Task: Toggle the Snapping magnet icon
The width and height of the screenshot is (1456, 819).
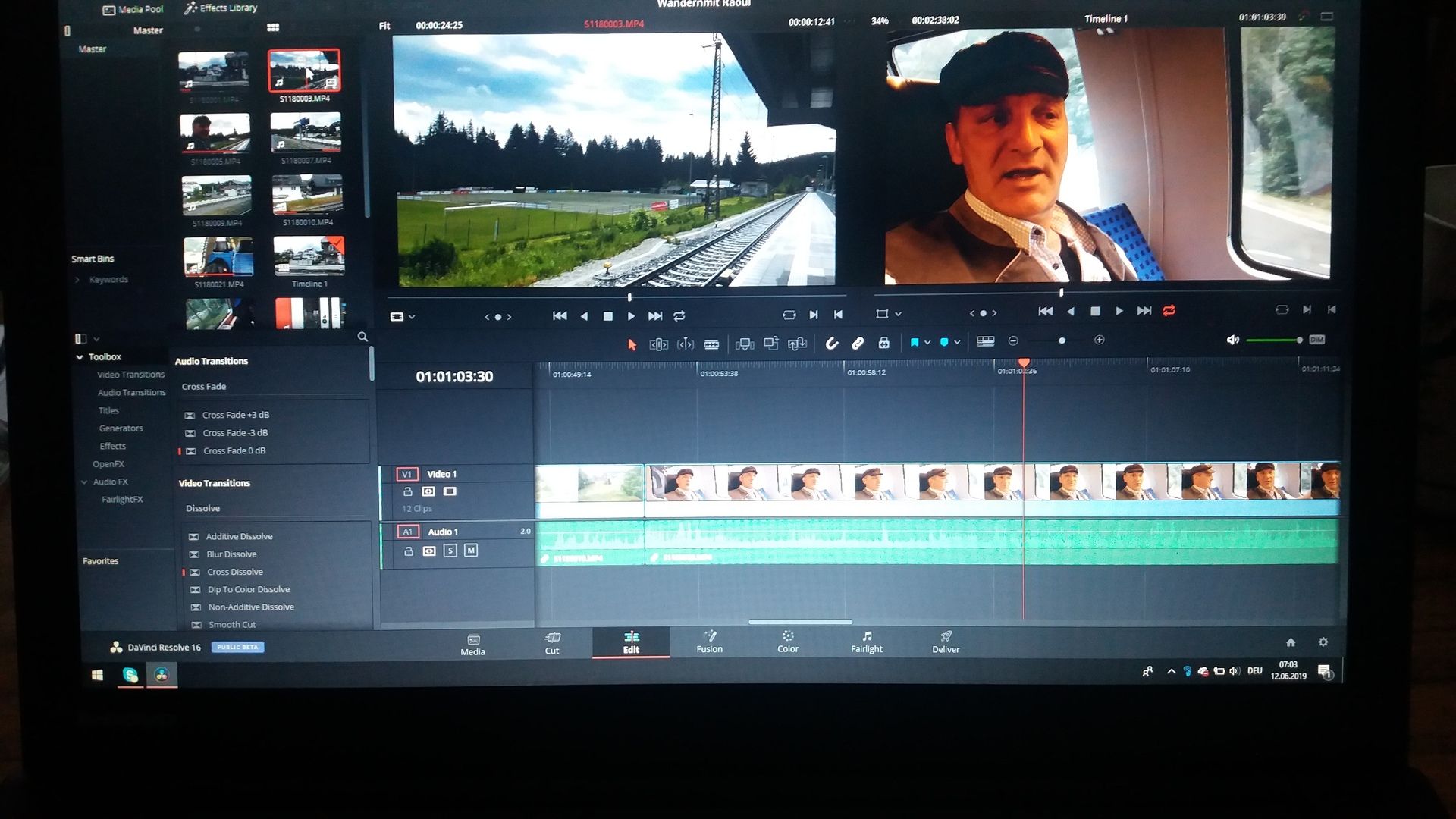Action: pyautogui.click(x=832, y=344)
